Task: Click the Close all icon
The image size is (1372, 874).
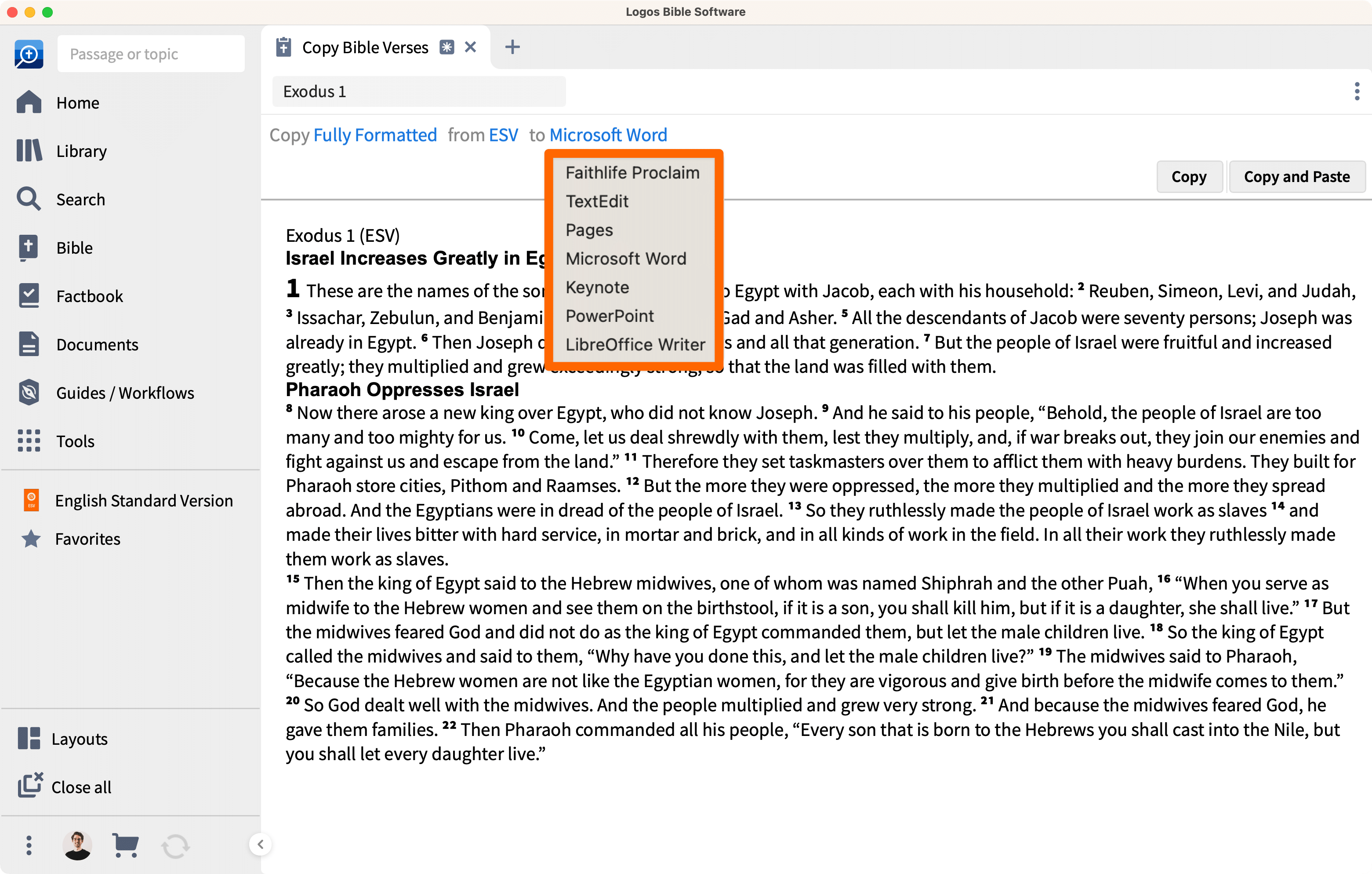Action: tap(30, 785)
